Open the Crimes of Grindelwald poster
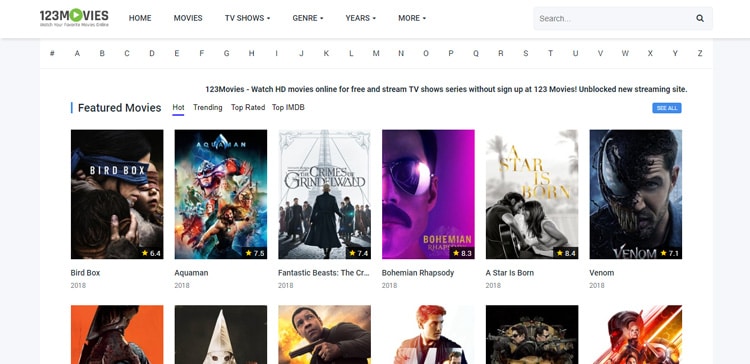The image size is (750, 364). [x=324, y=194]
